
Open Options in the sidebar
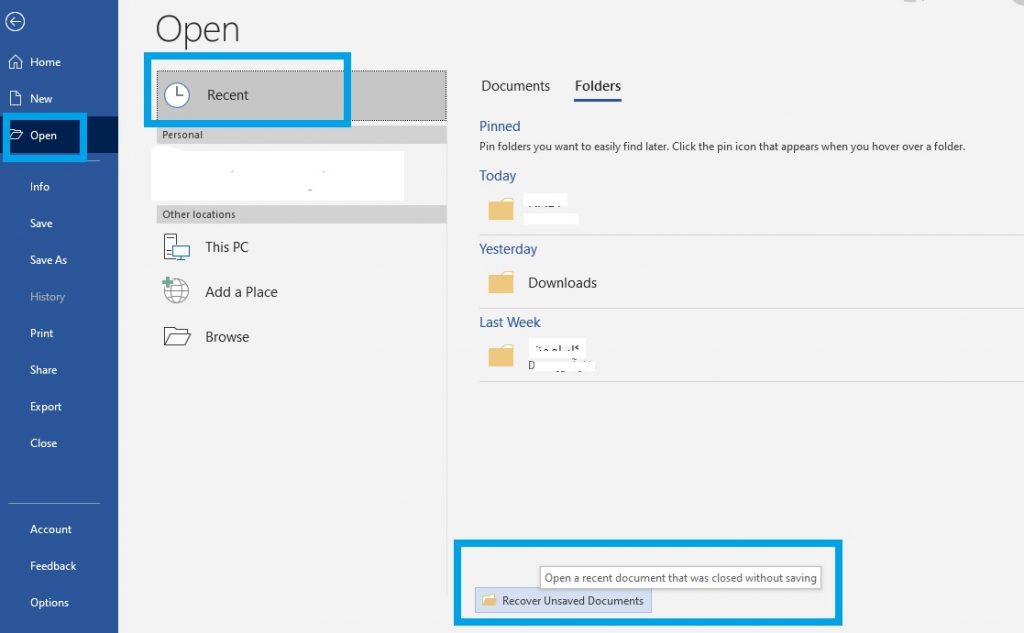coord(49,602)
